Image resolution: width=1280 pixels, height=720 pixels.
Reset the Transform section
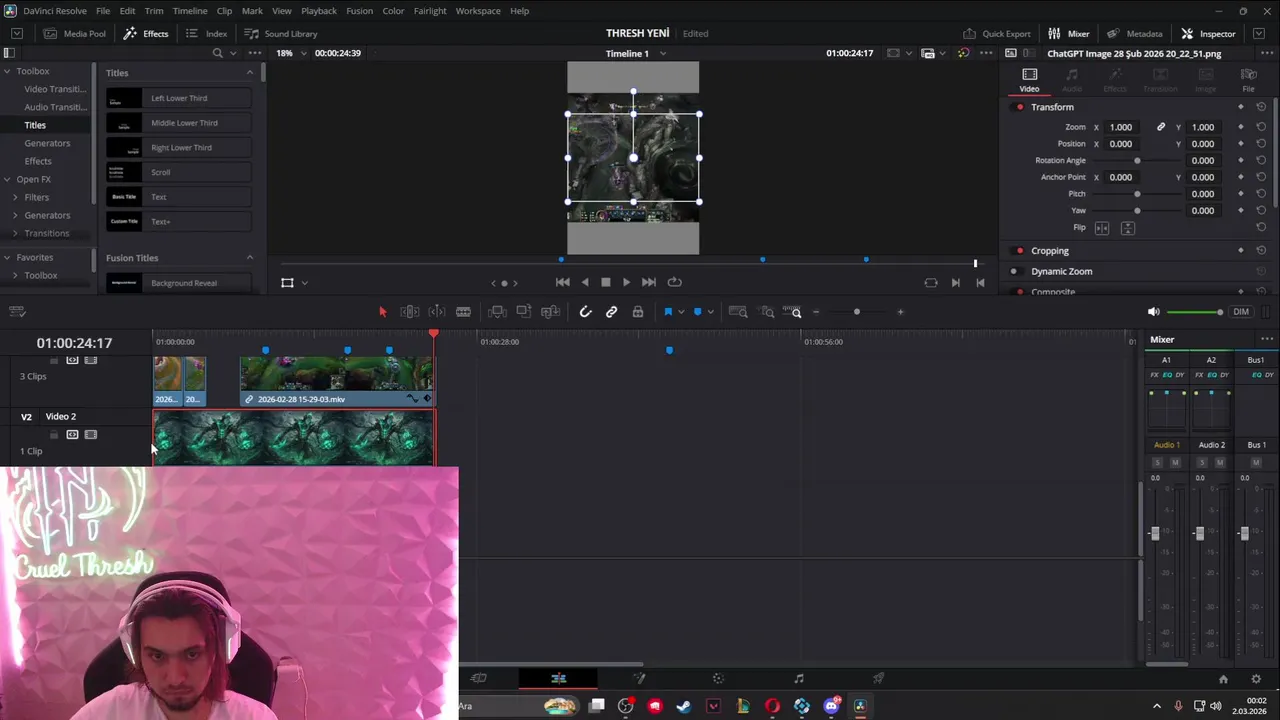[x=1261, y=107]
